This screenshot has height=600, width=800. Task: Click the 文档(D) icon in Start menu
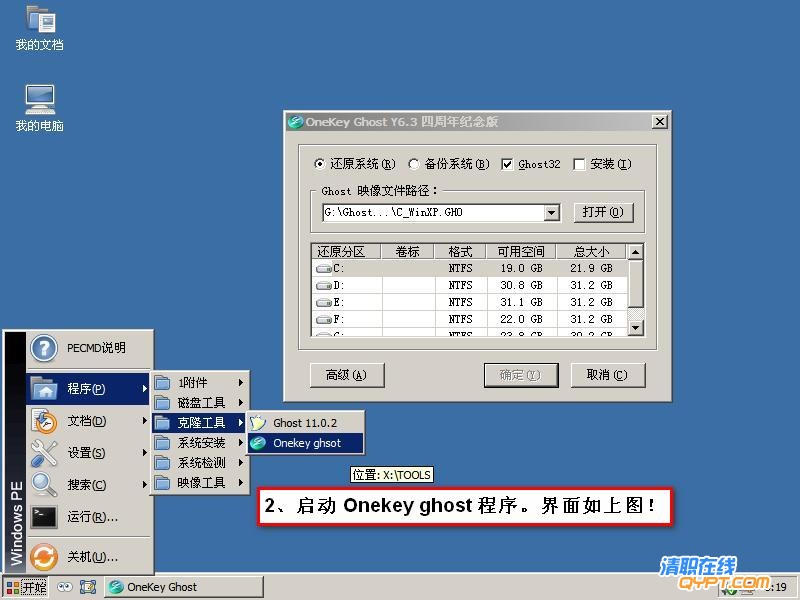tap(44, 421)
